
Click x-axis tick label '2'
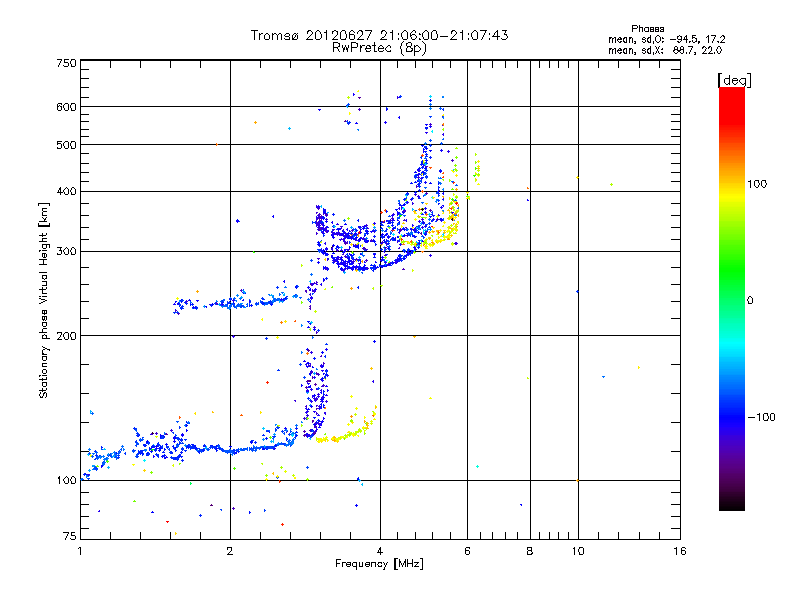tap(230, 551)
